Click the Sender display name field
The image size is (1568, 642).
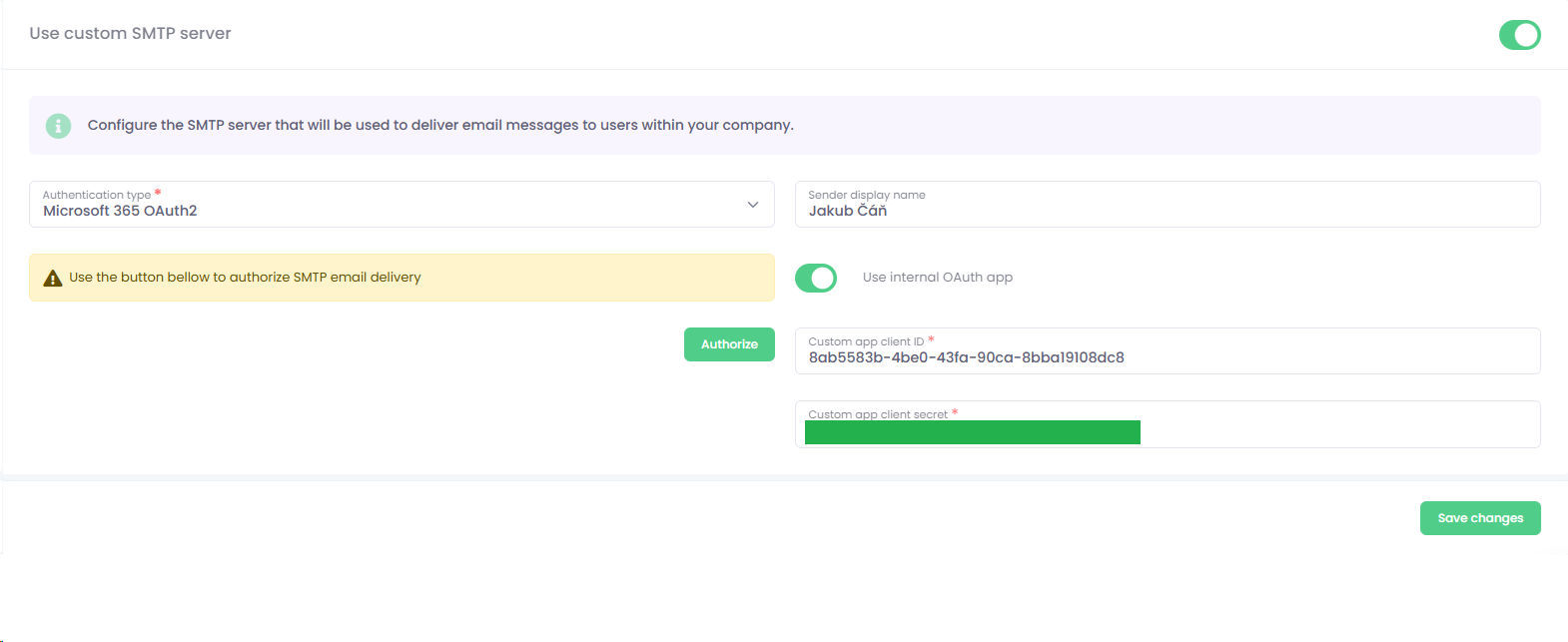pos(1167,205)
